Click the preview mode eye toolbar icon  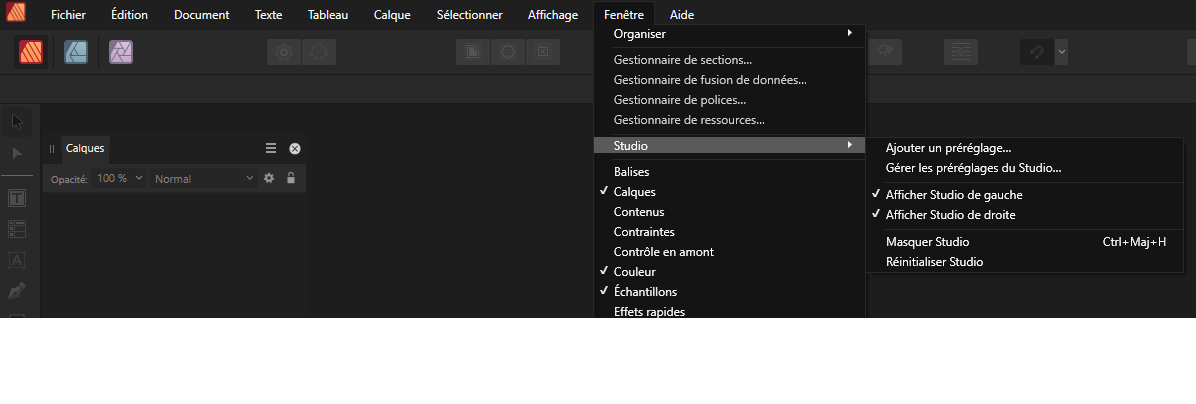click(885, 52)
